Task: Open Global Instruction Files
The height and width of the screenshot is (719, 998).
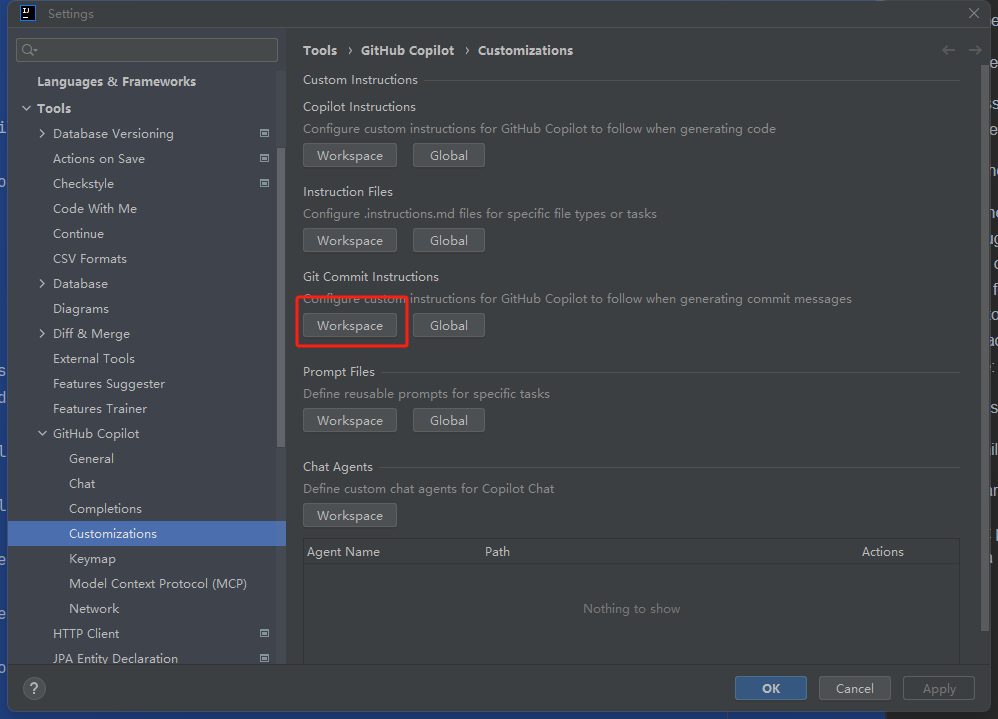Action: pos(449,241)
